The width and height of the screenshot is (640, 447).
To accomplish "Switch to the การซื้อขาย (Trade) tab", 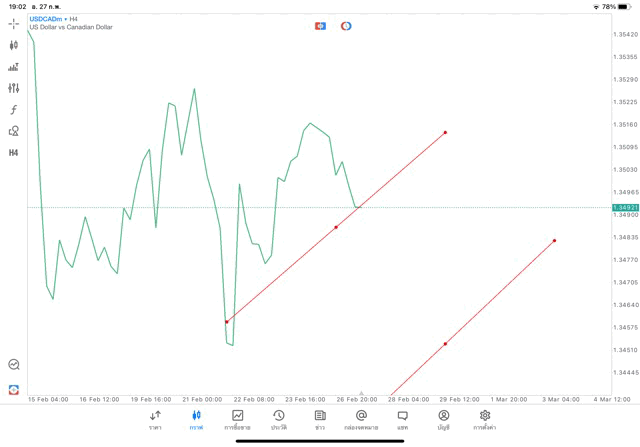I will click(237, 420).
